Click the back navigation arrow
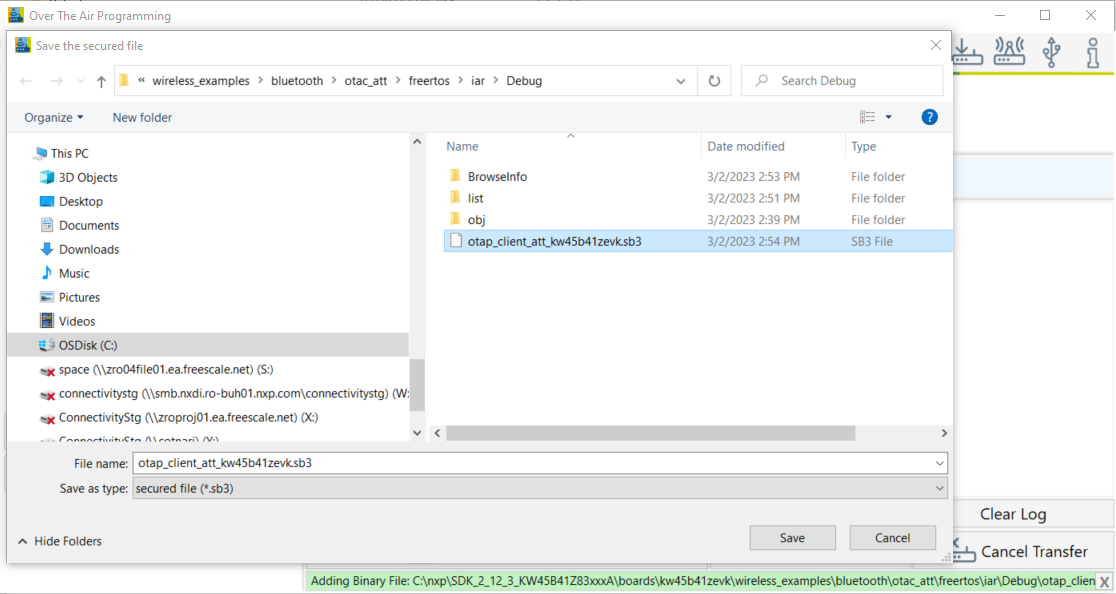1116x594 pixels. click(x=25, y=80)
